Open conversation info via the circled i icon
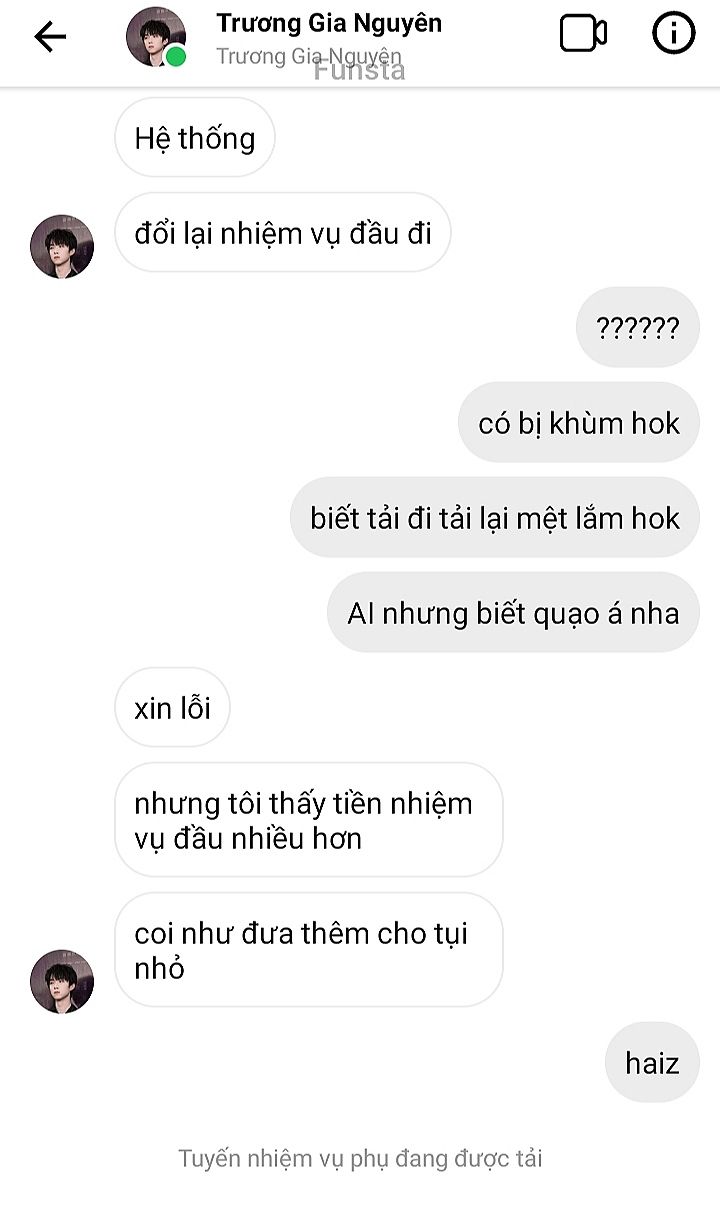Image resolution: width=720 pixels, height=1210 pixels. 673,34
